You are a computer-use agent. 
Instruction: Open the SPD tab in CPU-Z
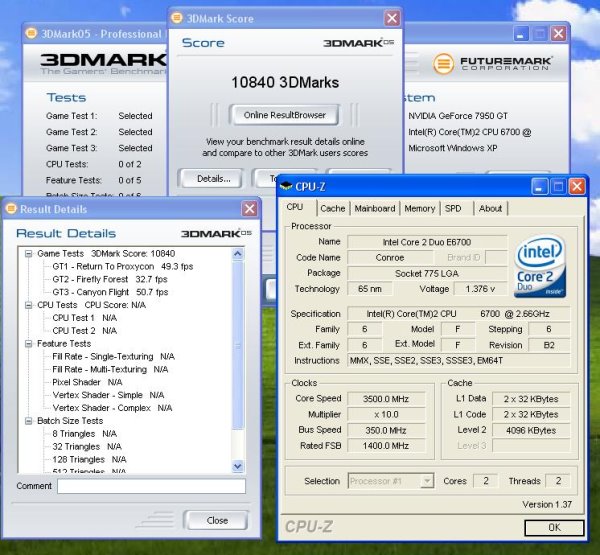tap(453, 209)
